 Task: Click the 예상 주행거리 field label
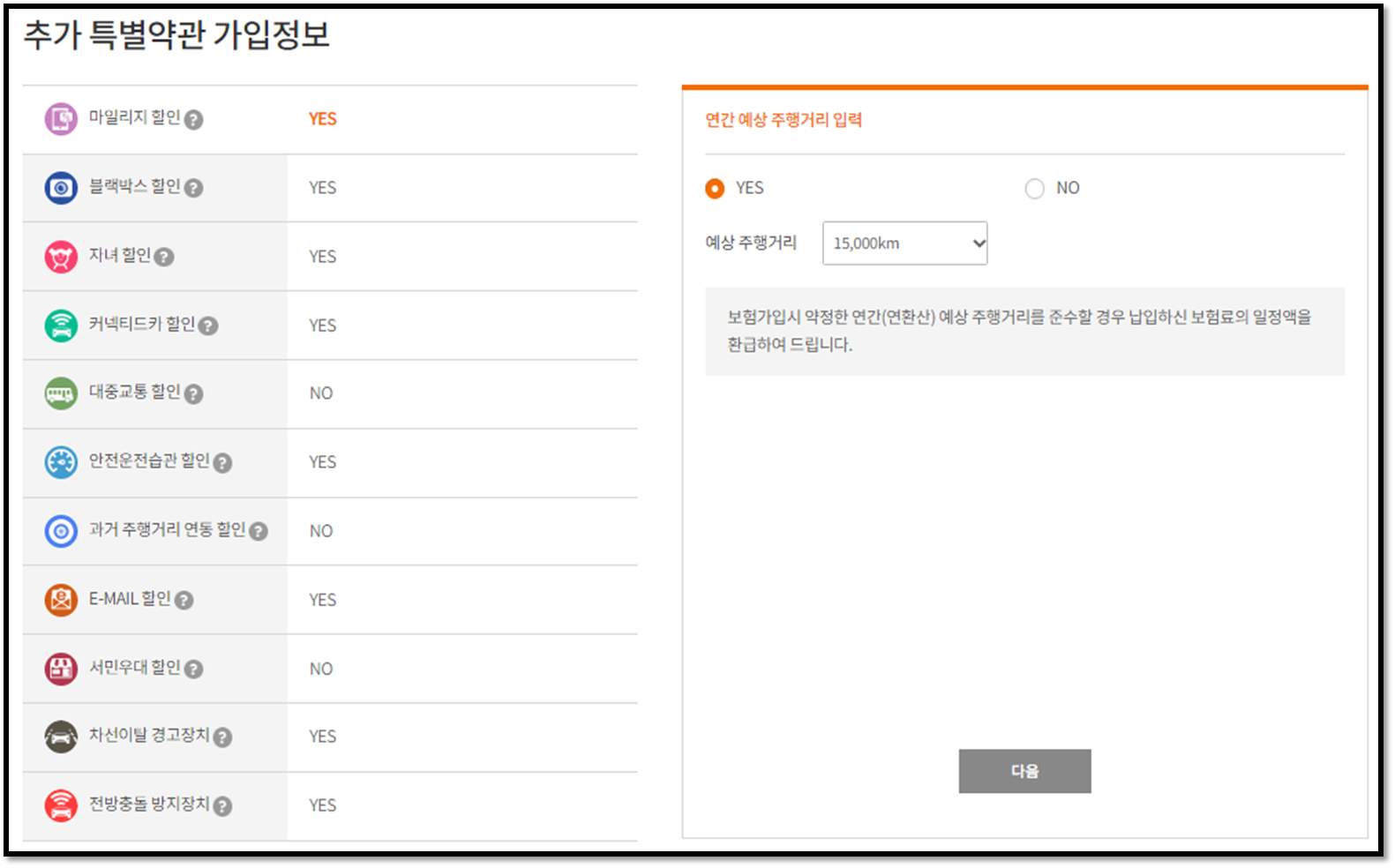751,243
